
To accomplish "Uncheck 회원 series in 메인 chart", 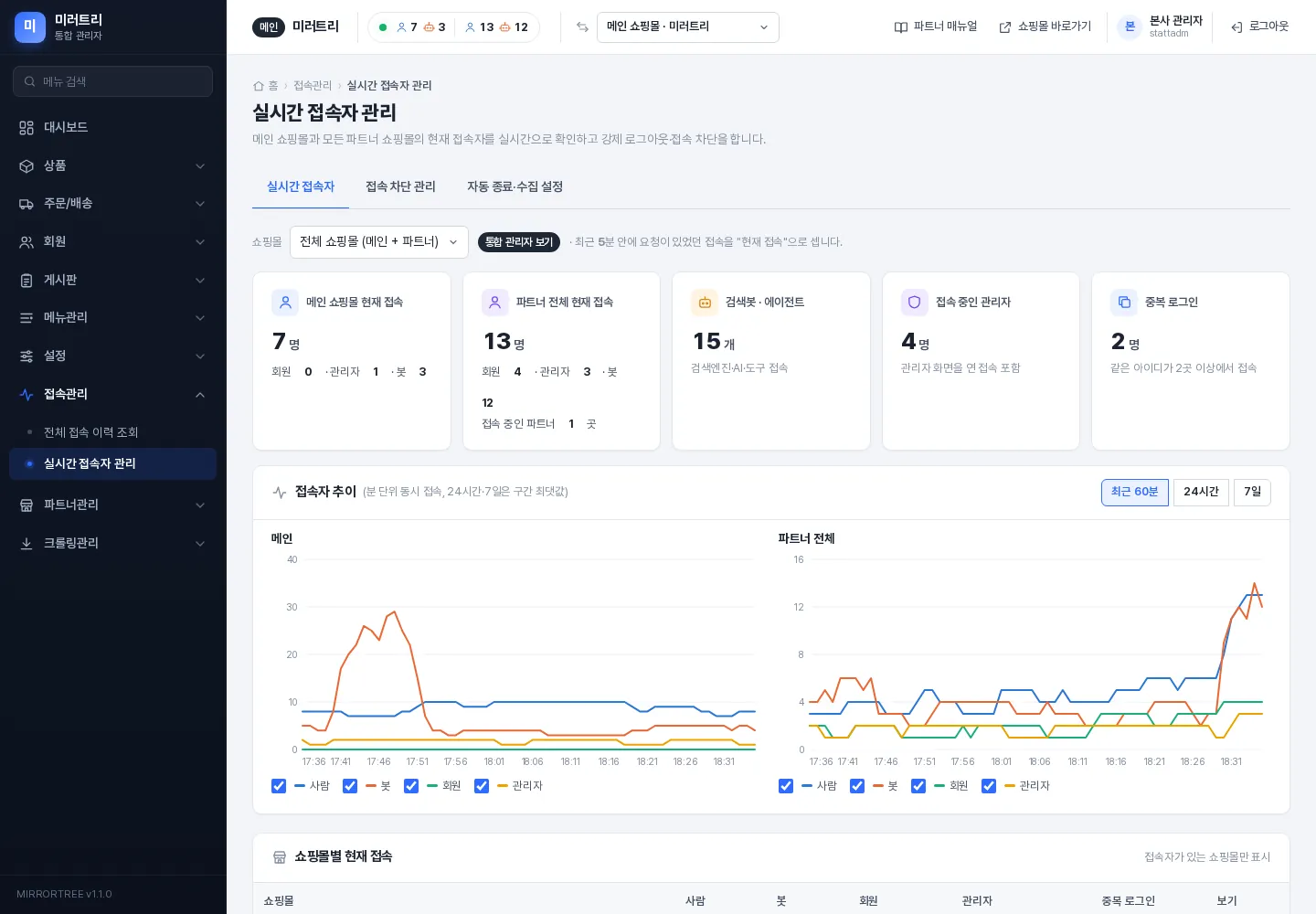I will [x=411, y=786].
